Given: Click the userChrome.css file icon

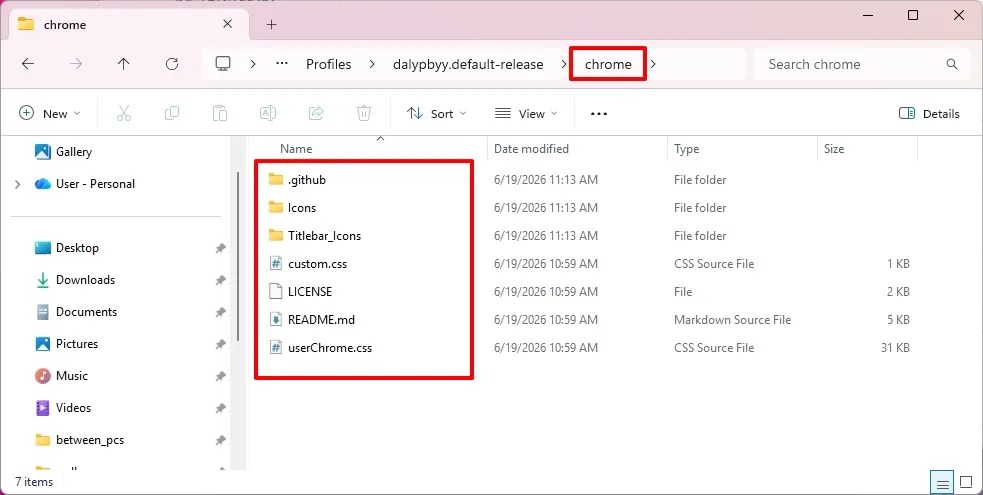Looking at the screenshot, I should 276,348.
